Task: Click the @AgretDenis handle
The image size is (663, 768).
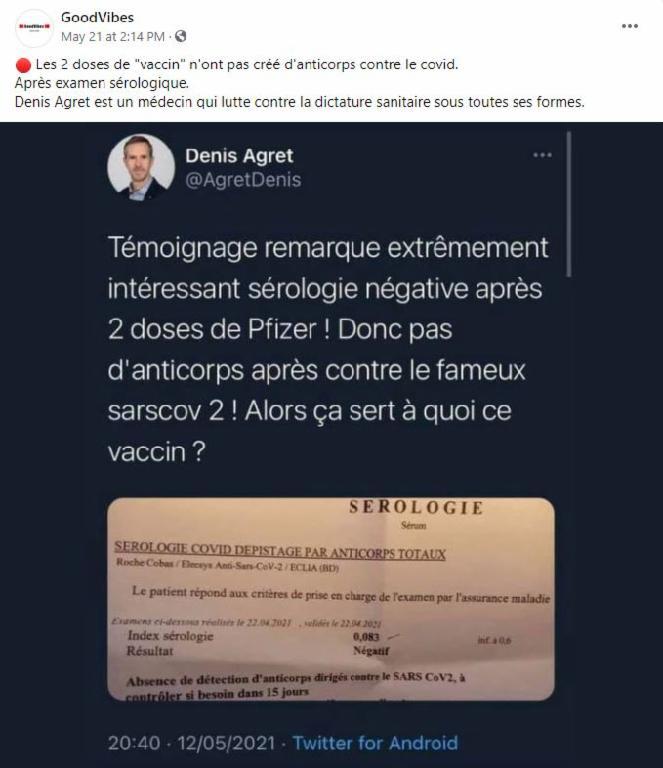Action: (x=243, y=180)
